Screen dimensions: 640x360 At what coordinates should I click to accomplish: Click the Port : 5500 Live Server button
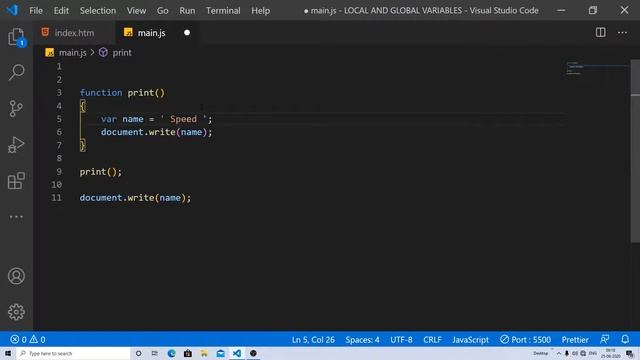coord(525,340)
